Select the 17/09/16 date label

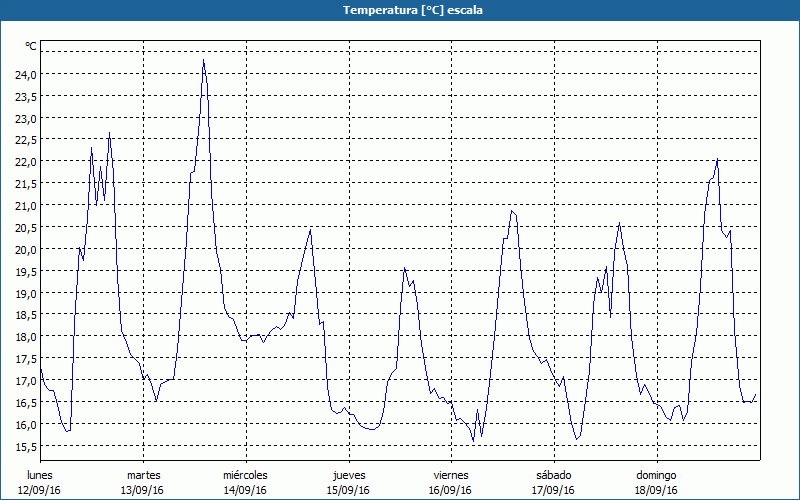point(554,490)
